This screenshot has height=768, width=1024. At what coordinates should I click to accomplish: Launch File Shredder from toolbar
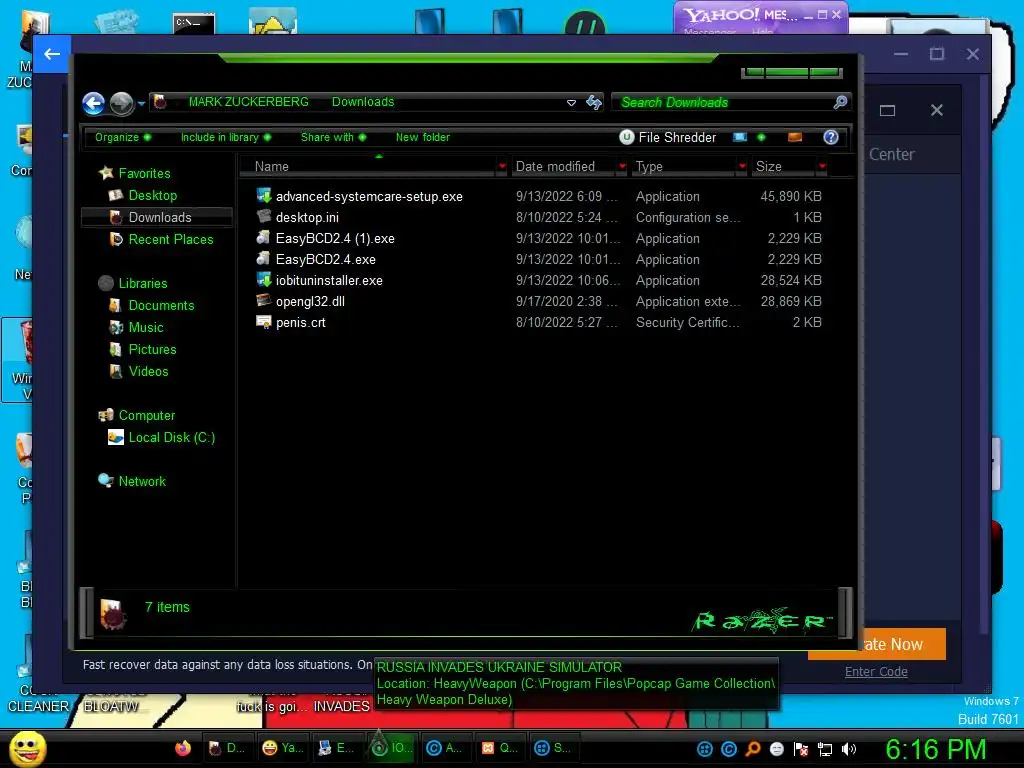(x=667, y=137)
